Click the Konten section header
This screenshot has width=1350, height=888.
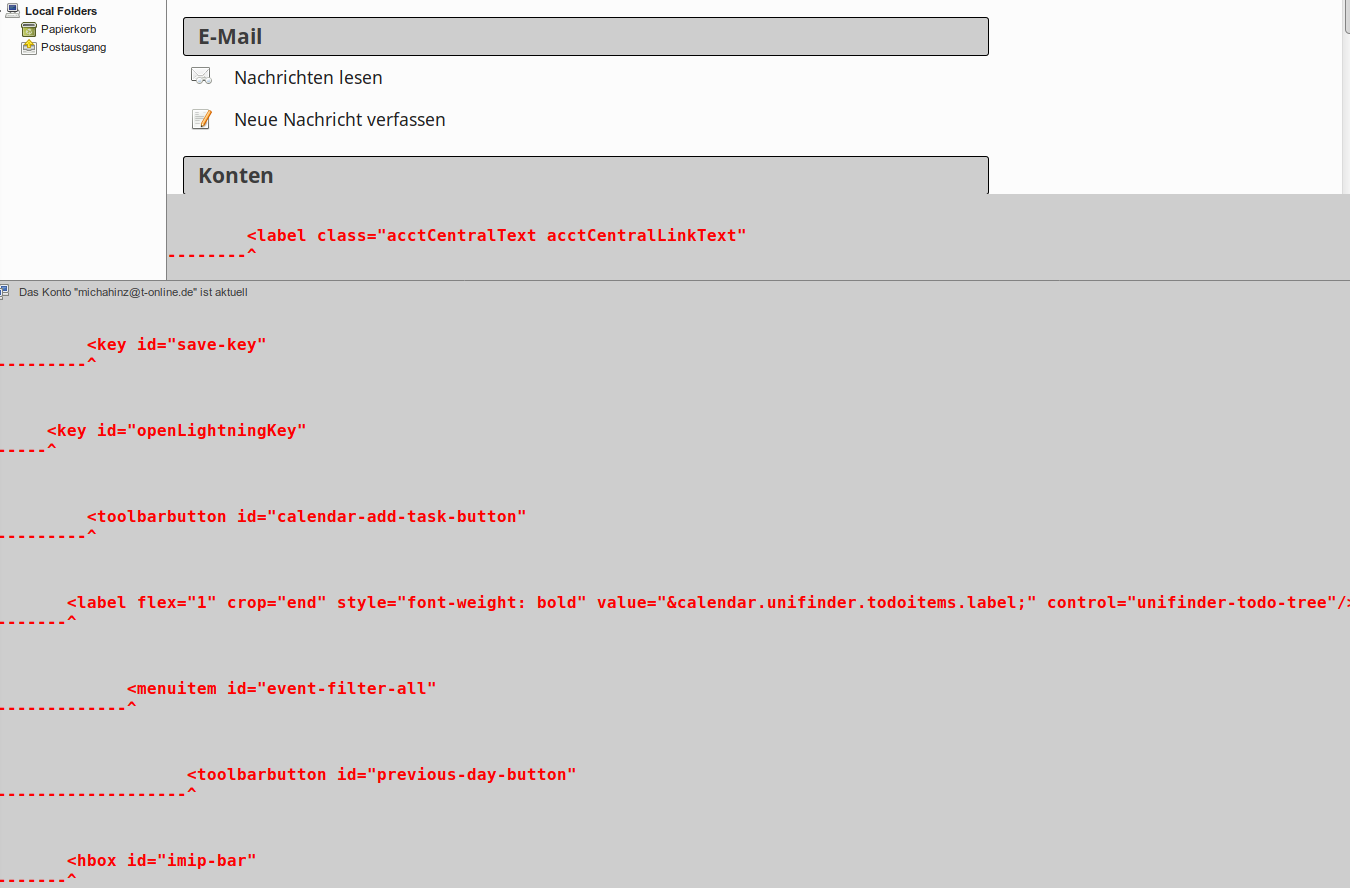coord(585,175)
